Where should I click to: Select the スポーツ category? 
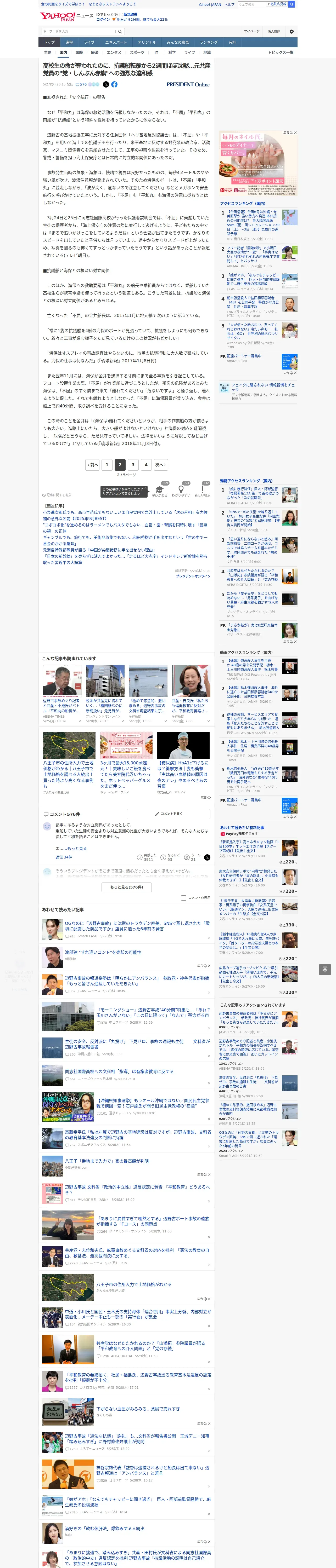tap(137, 52)
